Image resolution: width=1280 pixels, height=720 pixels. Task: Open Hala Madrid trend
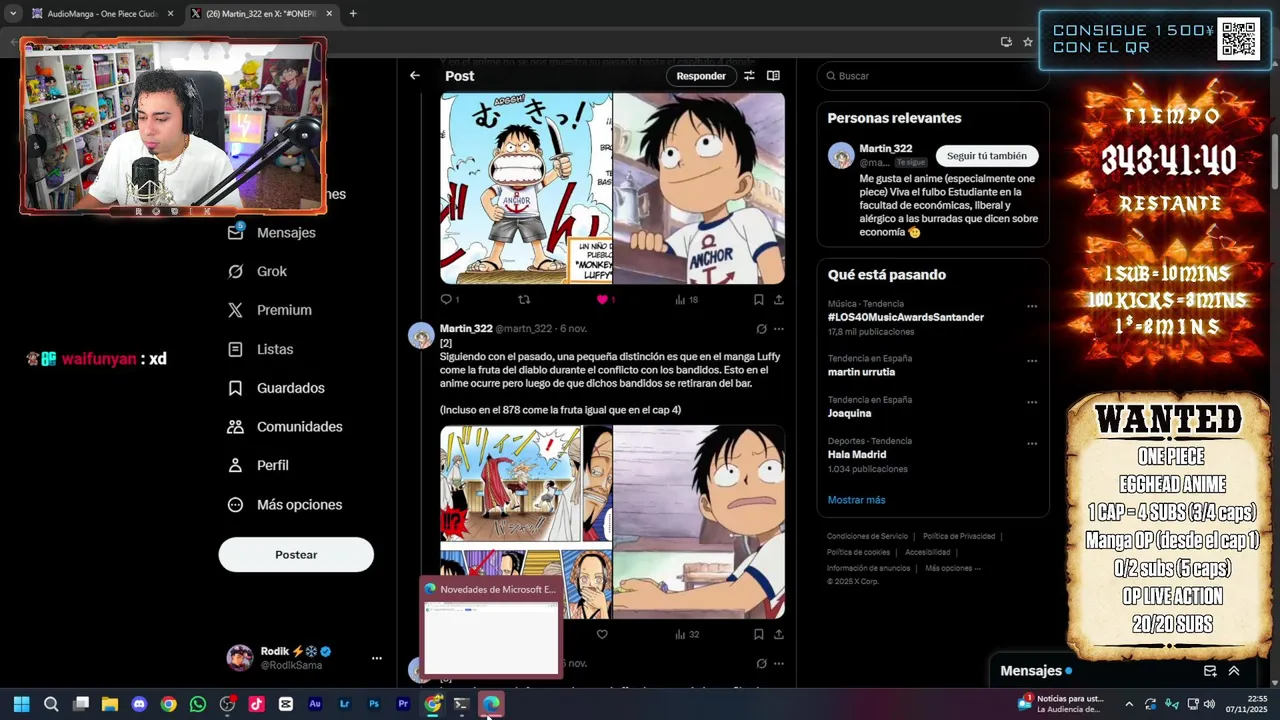tap(859, 454)
